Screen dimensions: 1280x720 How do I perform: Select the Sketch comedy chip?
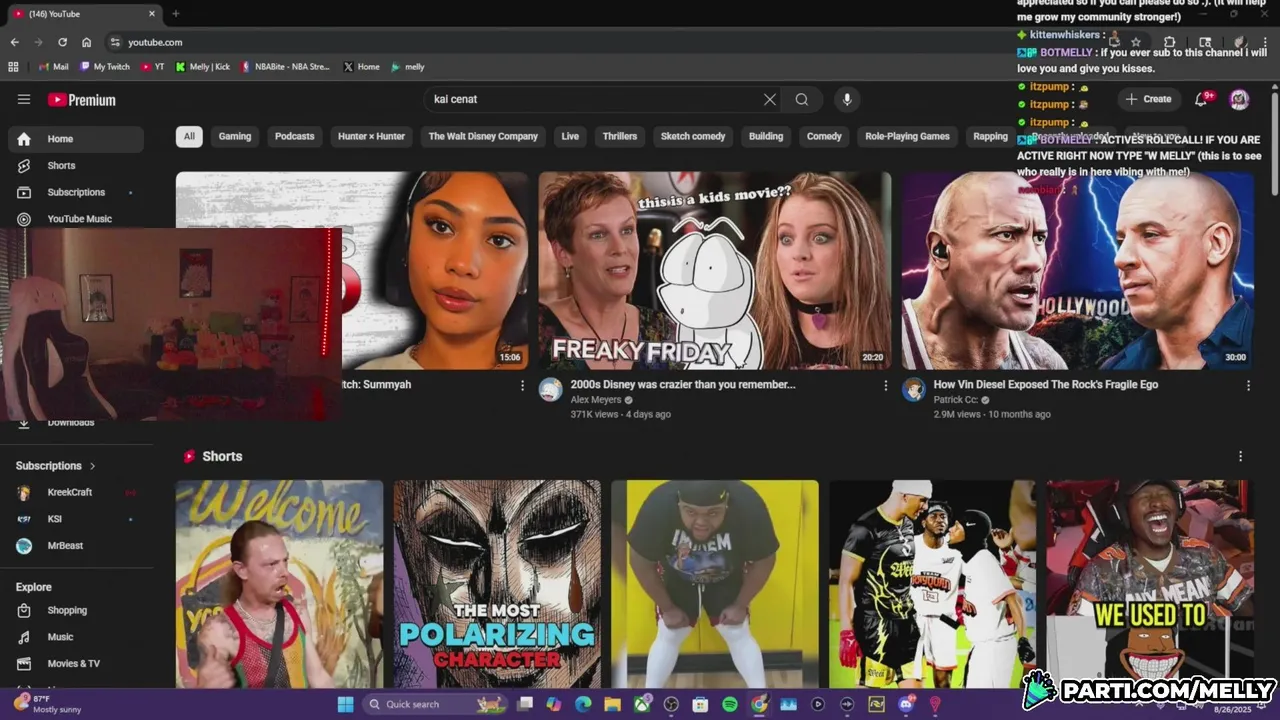tap(693, 136)
